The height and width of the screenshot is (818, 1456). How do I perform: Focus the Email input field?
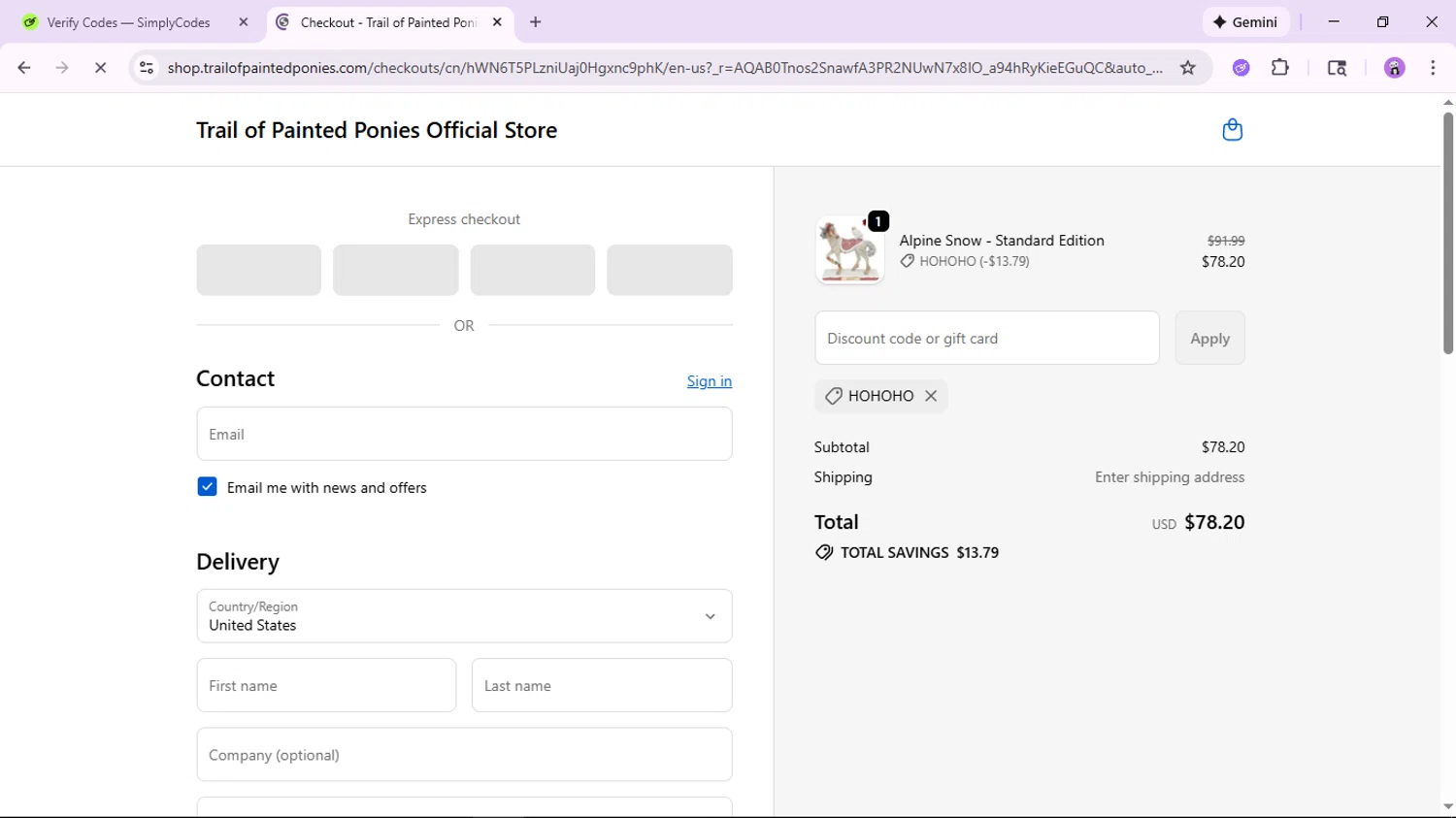coord(464,434)
